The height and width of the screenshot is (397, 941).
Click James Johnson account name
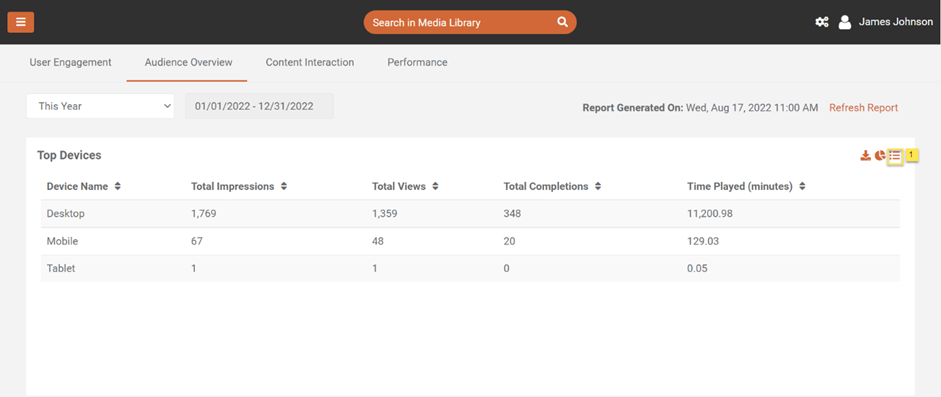point(896,22)
